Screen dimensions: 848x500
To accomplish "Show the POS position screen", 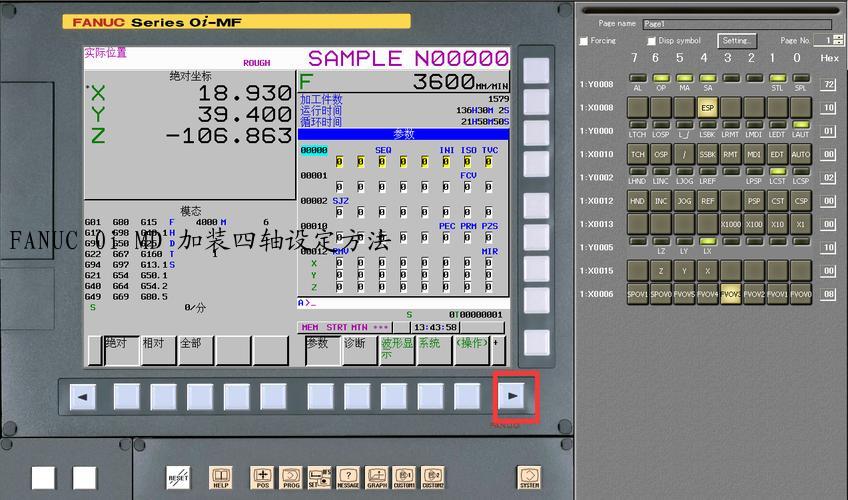I will pos(262,478).
